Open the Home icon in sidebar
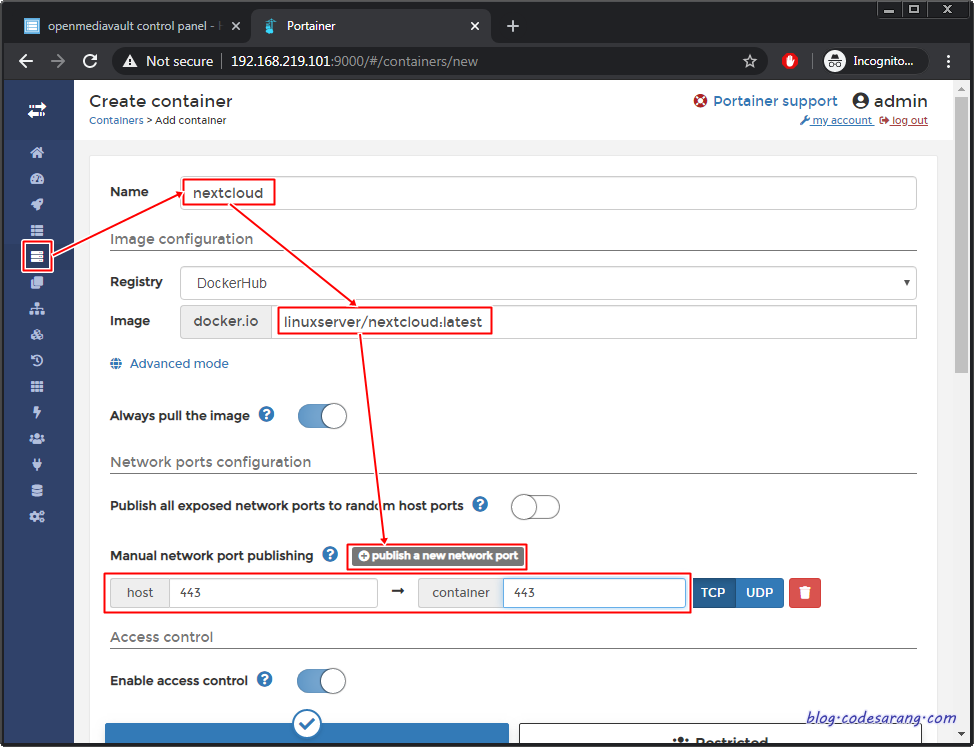 [x=37, y=153]
